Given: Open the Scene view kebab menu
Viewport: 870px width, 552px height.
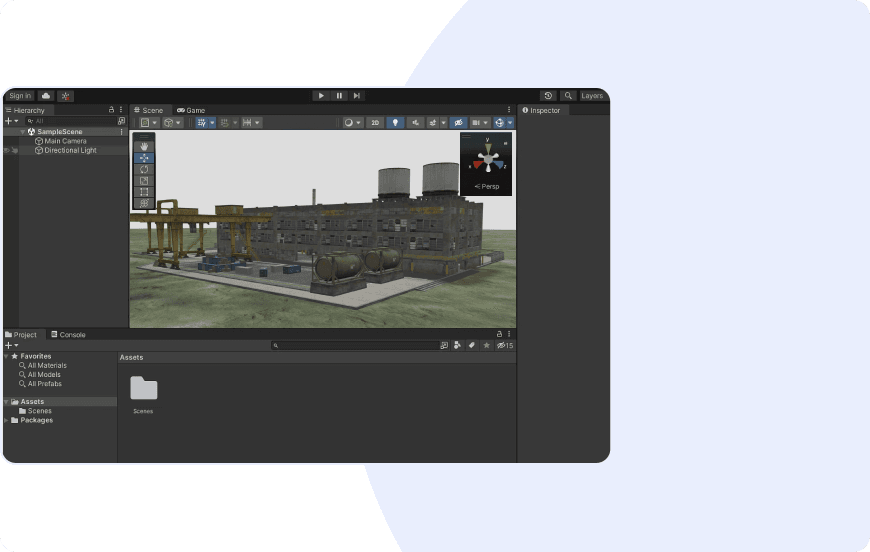Looking at the screenshot, I should click(509, 110).
